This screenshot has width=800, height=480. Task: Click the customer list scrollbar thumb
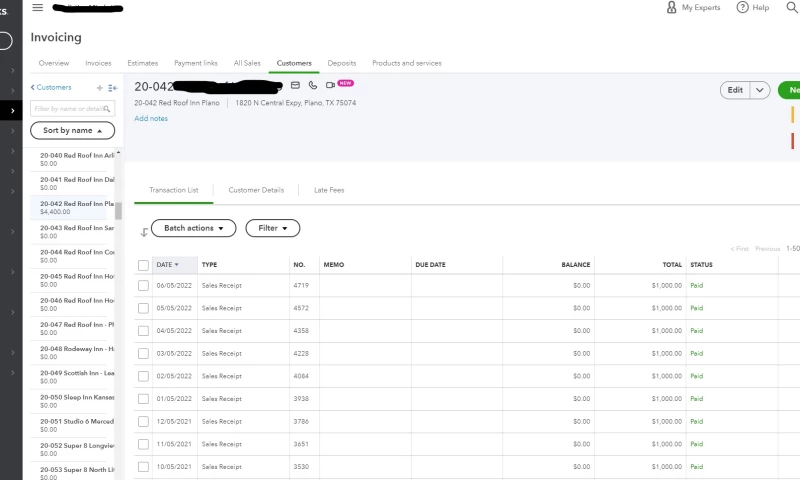[x=118, y=211]
